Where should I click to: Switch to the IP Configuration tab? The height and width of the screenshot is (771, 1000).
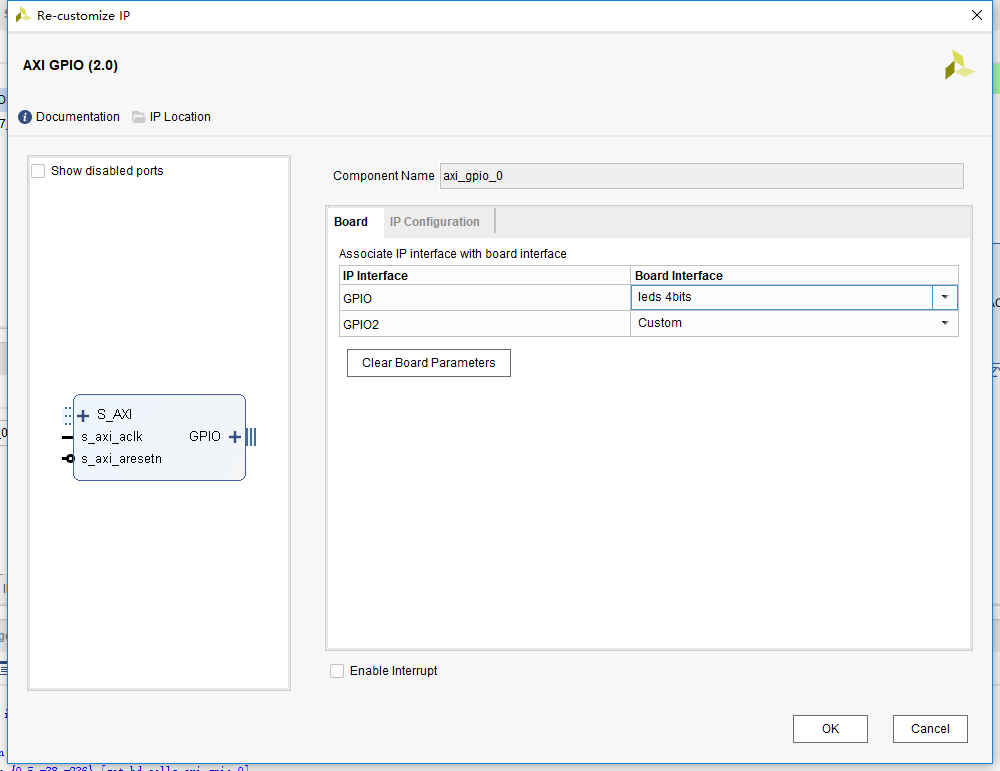pos(435,222)
